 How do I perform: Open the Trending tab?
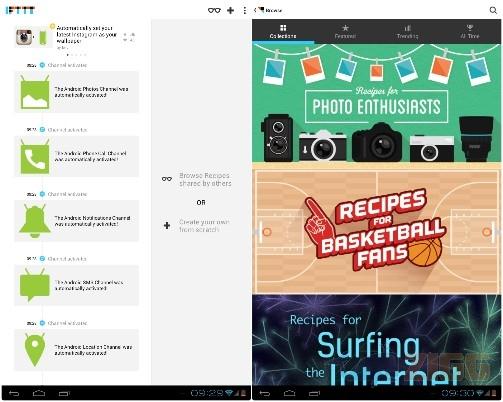(407, 32)
